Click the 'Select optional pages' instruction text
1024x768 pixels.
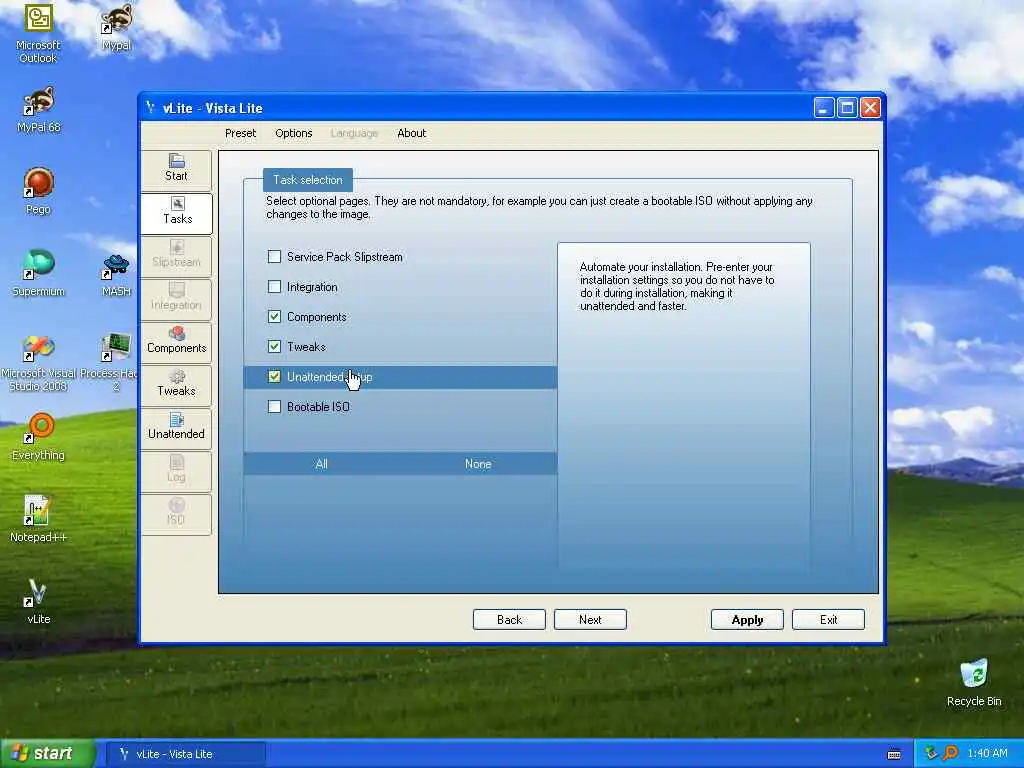coord(539,207)
